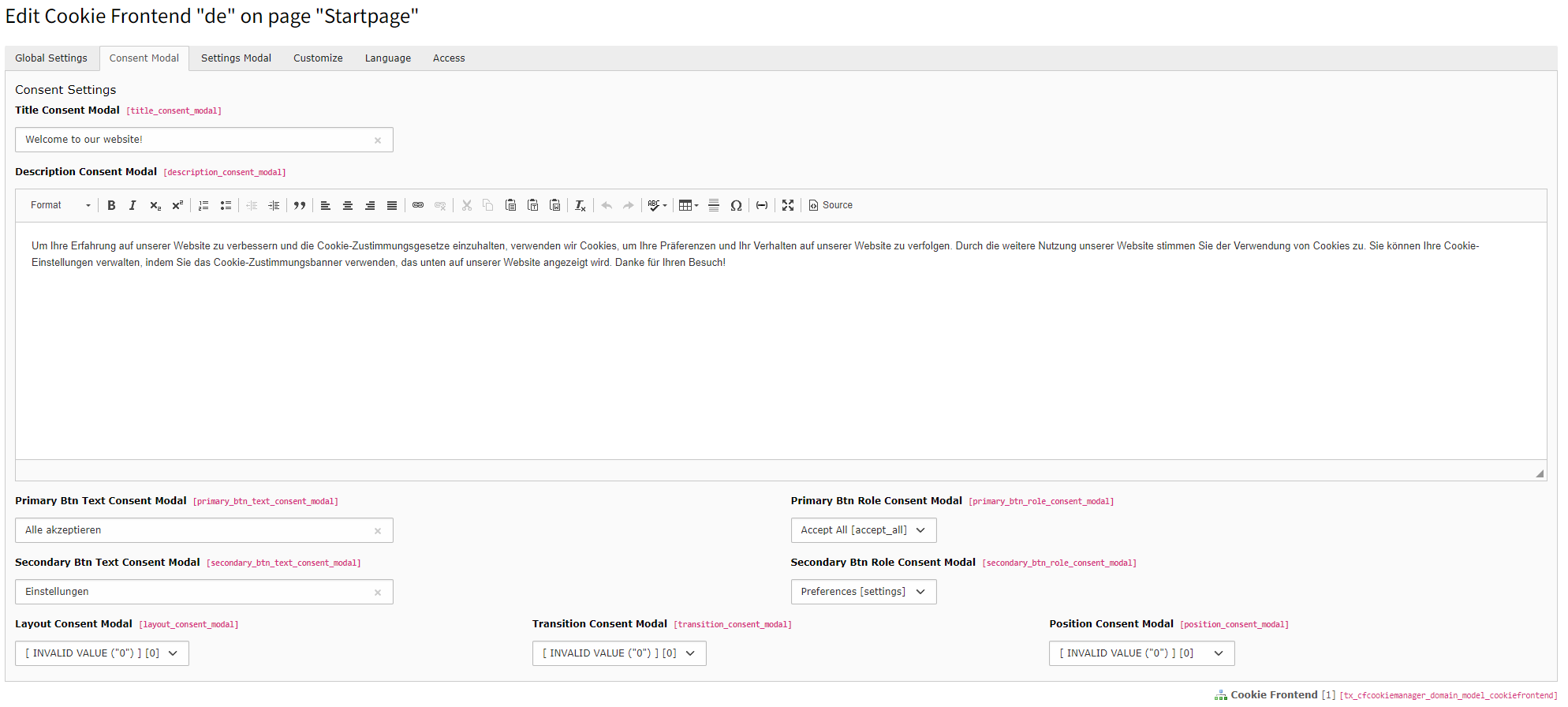Toggle bold formatting in the editor
1568x707 pixels.
coord(111,205)
